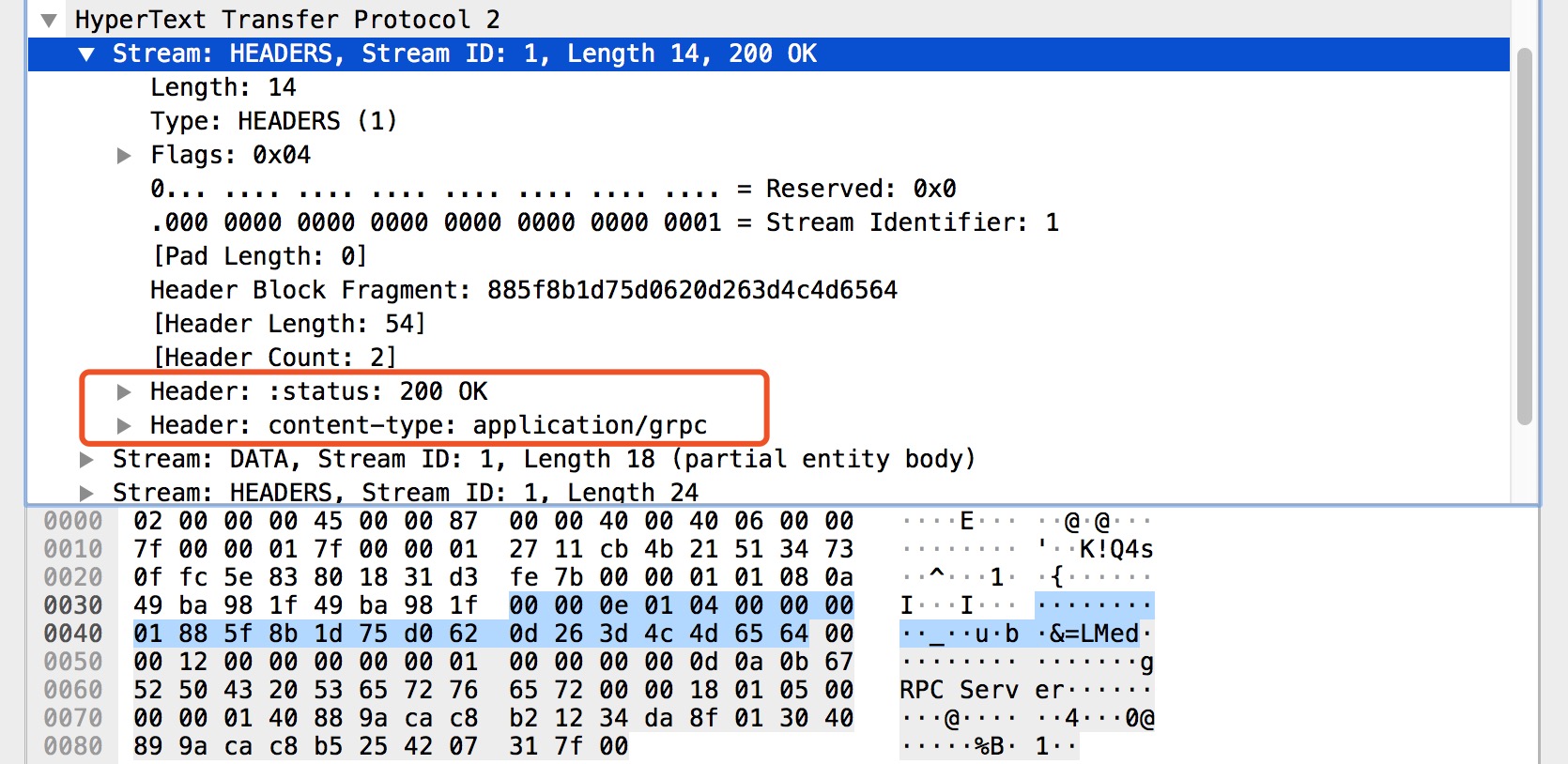The height and width of the screenshot is (764, 1568).
Task: Select the Header Block Fragment row
Action: [523, 291]
